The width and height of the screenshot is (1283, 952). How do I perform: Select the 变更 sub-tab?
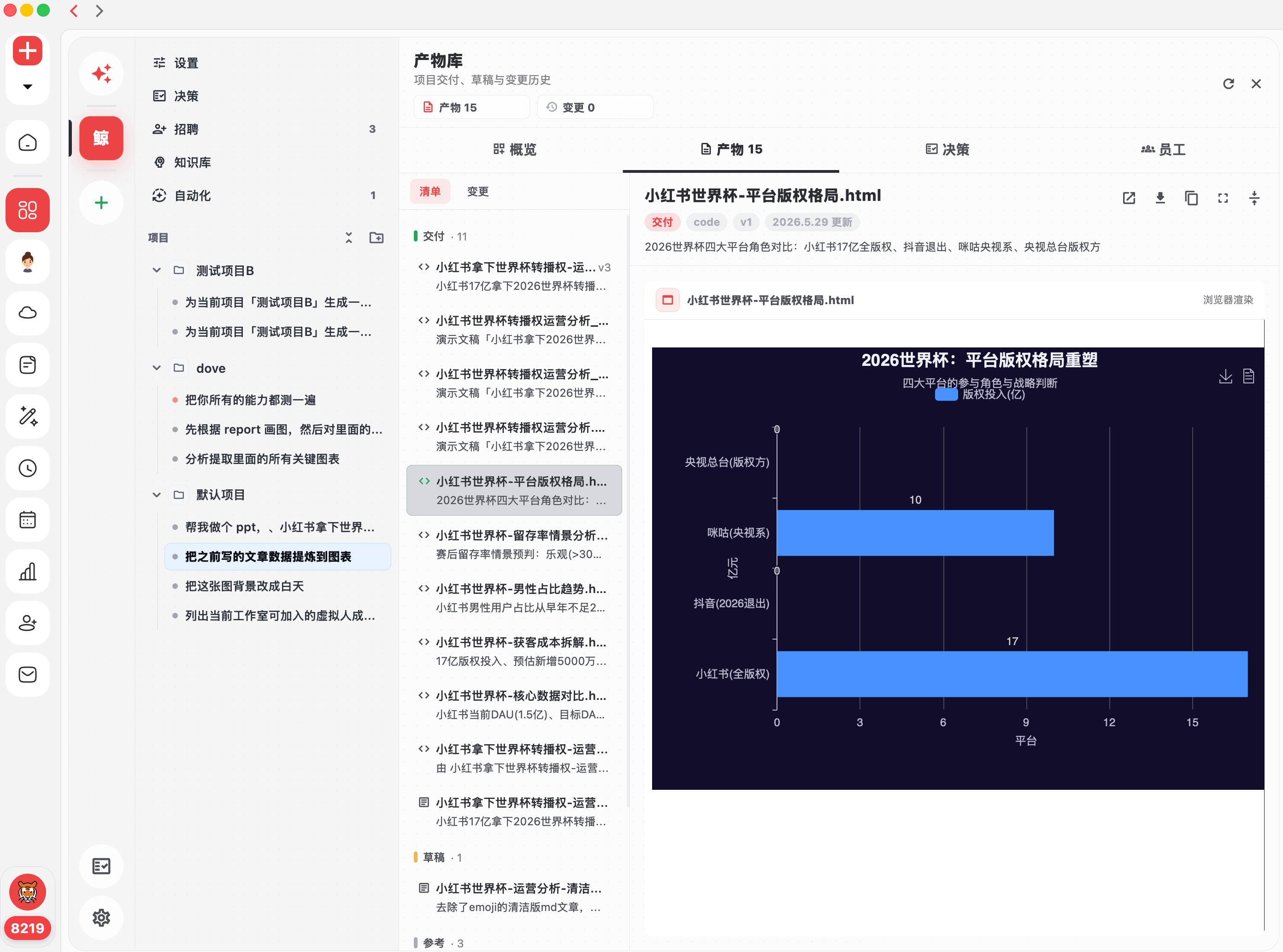click(478, 191)
